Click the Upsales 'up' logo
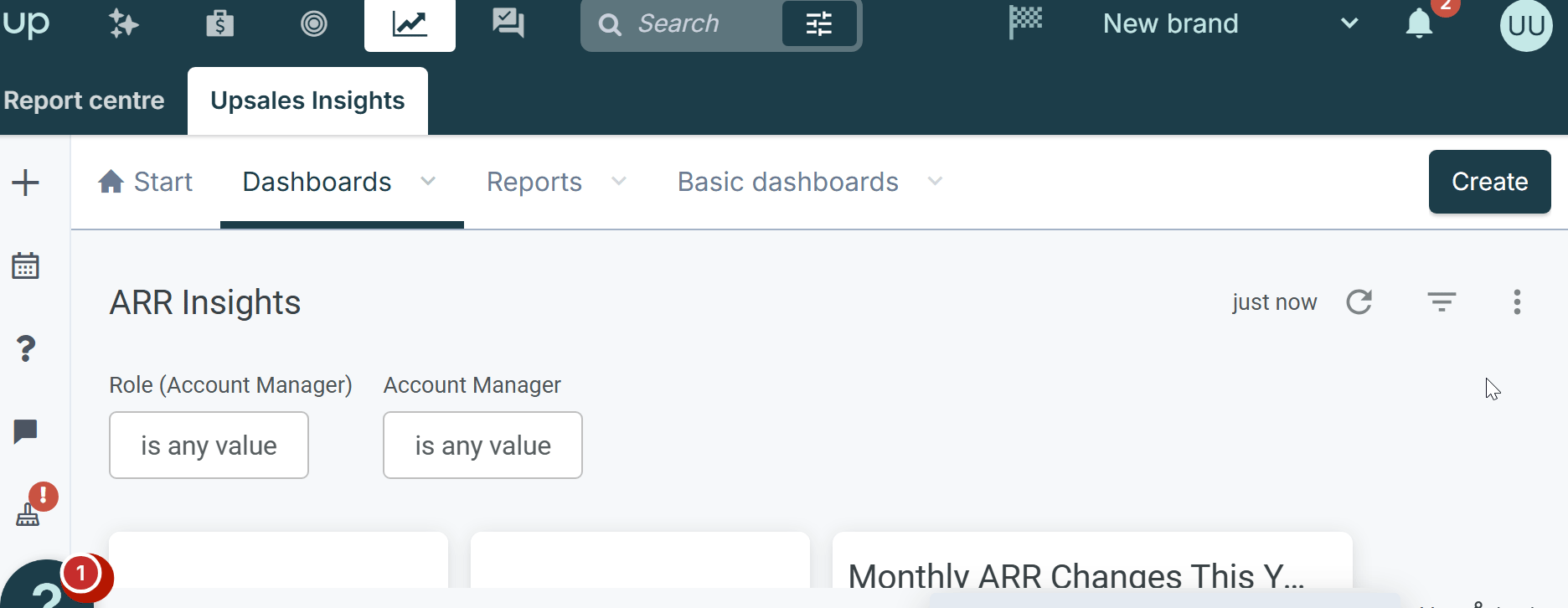The width and height of the screenshot is (1568, 608). click(25, 23)
